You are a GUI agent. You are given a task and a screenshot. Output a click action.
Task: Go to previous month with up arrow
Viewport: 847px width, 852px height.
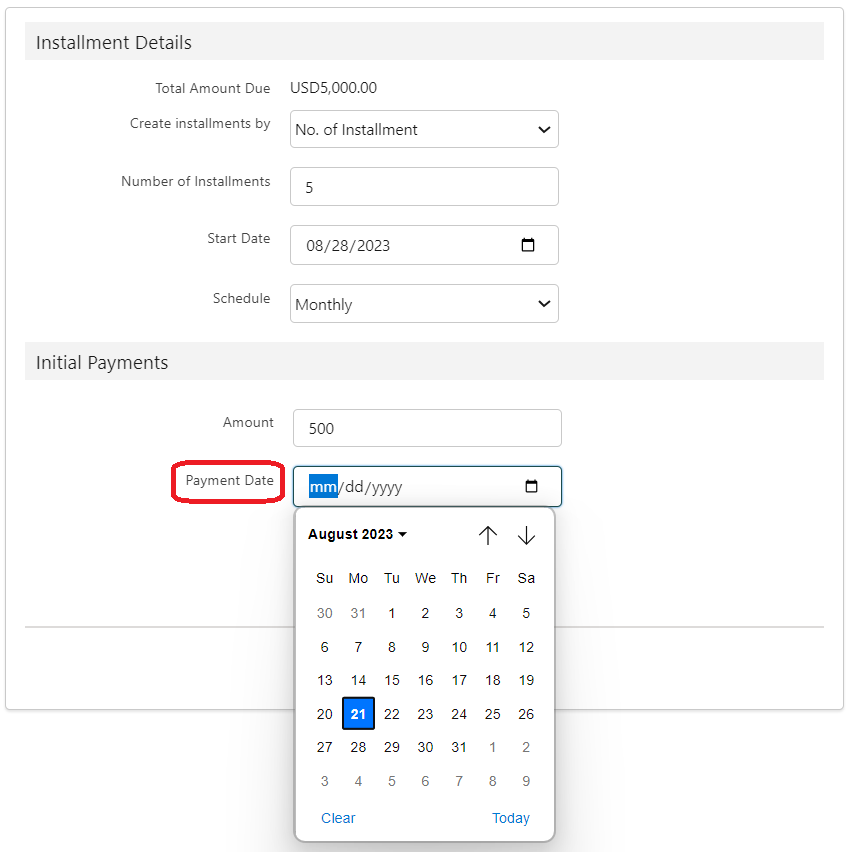488,535
